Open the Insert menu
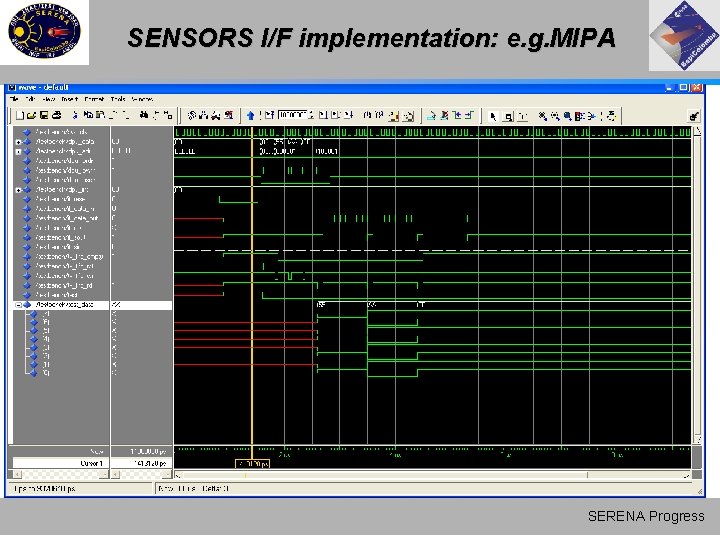Viewport: 720px width, 540px height. pyautogui.click(x=70, y=99)
